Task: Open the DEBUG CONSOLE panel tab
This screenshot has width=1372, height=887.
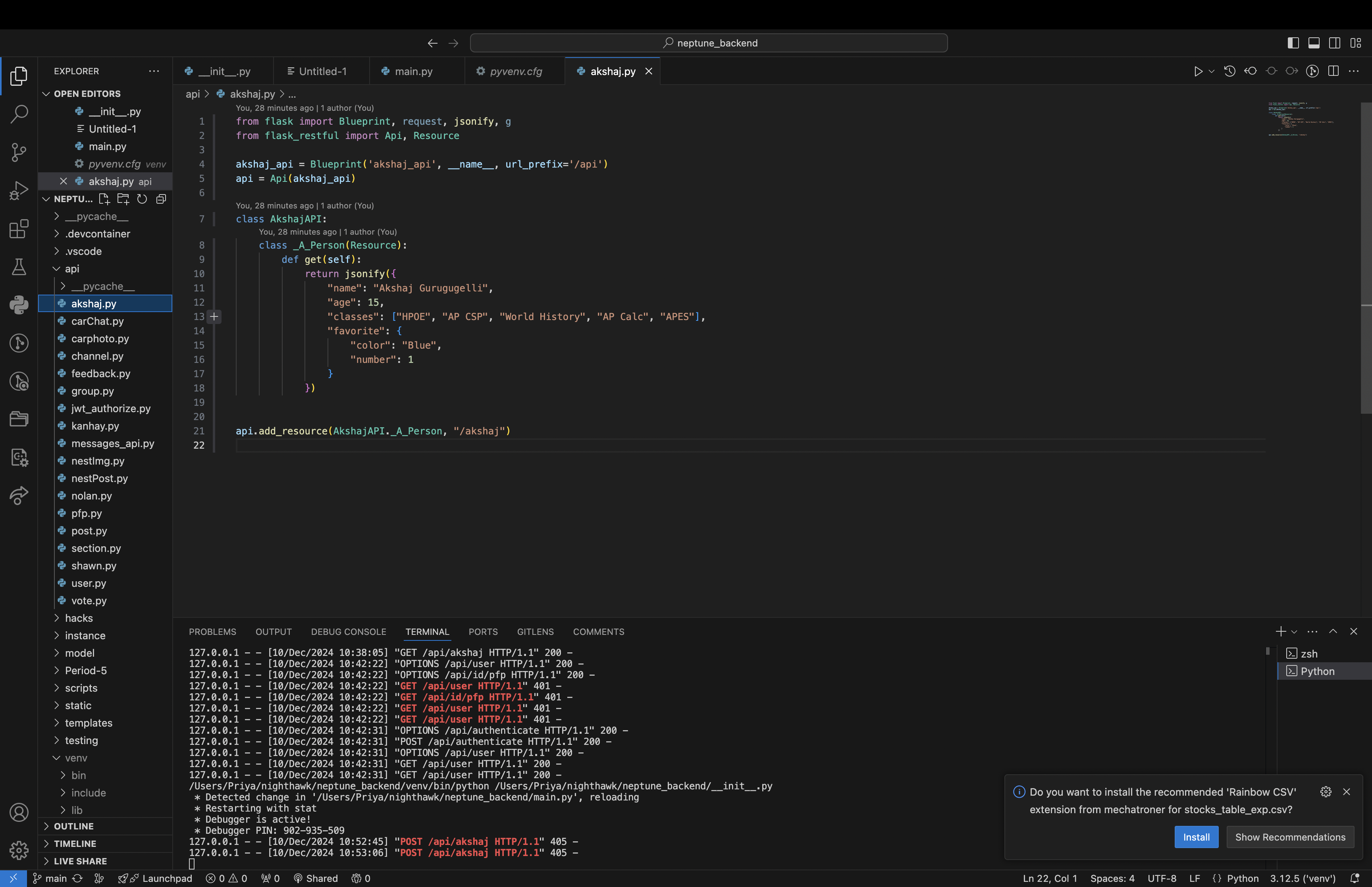Action: (x=348, y=632)
